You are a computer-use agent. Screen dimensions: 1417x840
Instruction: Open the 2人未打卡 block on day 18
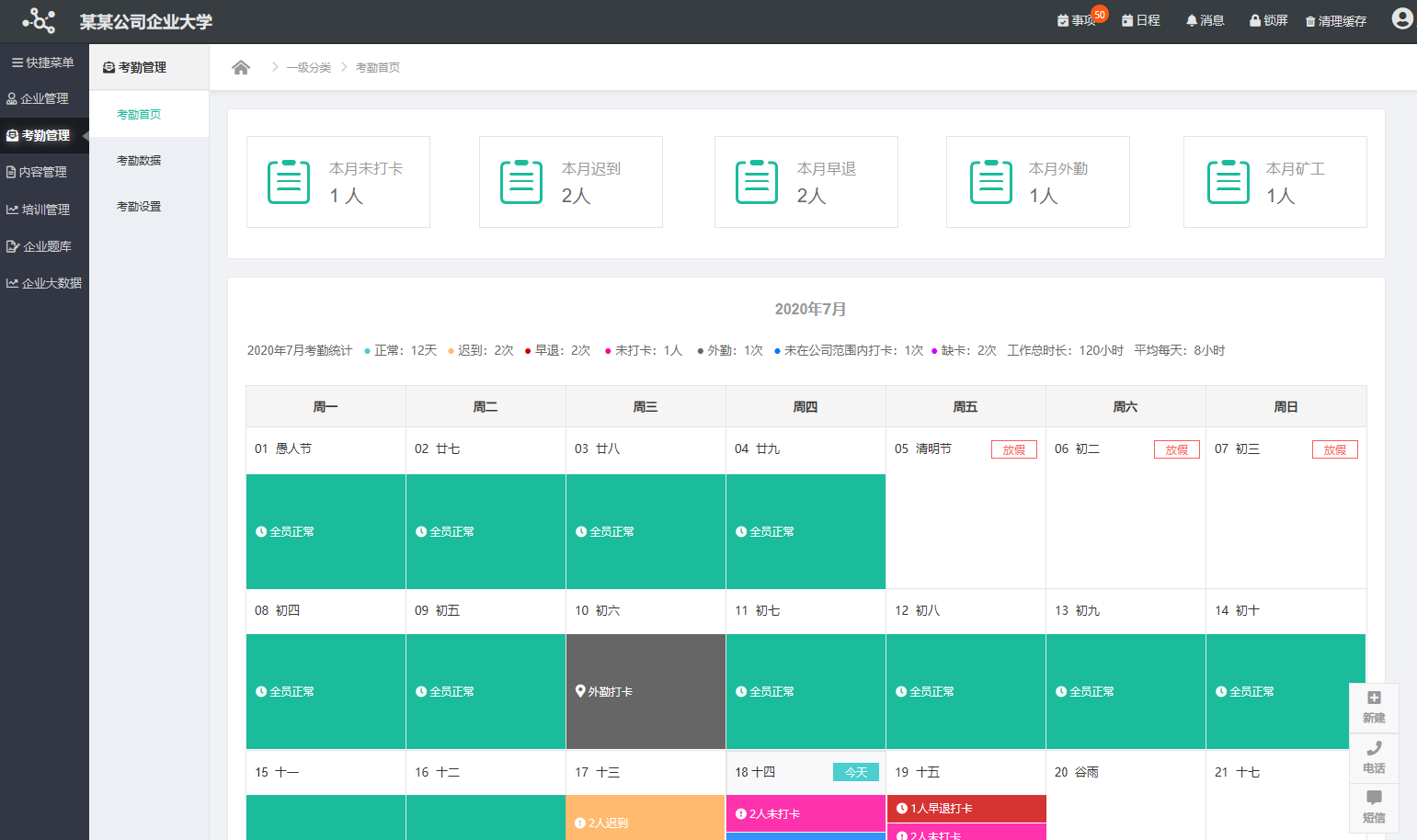pos(806,813)
